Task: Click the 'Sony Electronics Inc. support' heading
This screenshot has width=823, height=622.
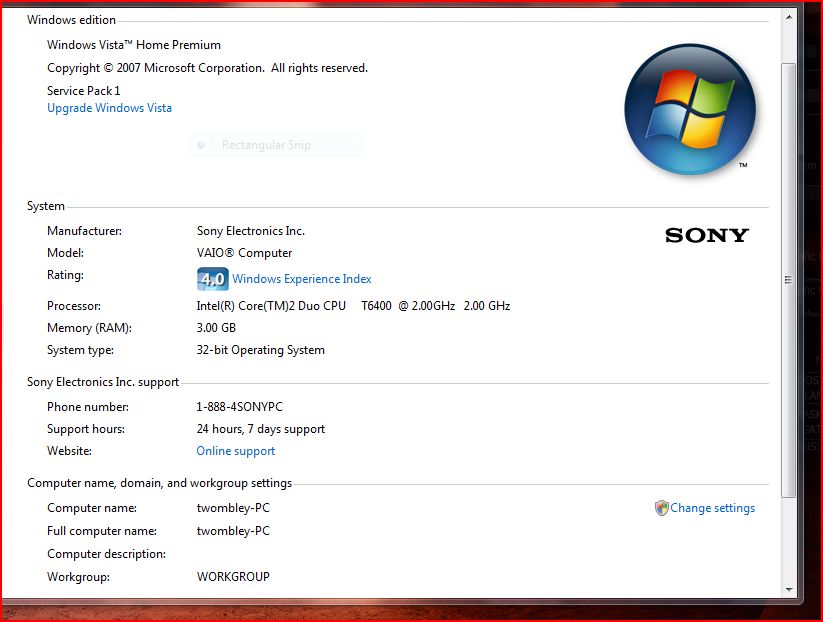Action: pos(103,382)
